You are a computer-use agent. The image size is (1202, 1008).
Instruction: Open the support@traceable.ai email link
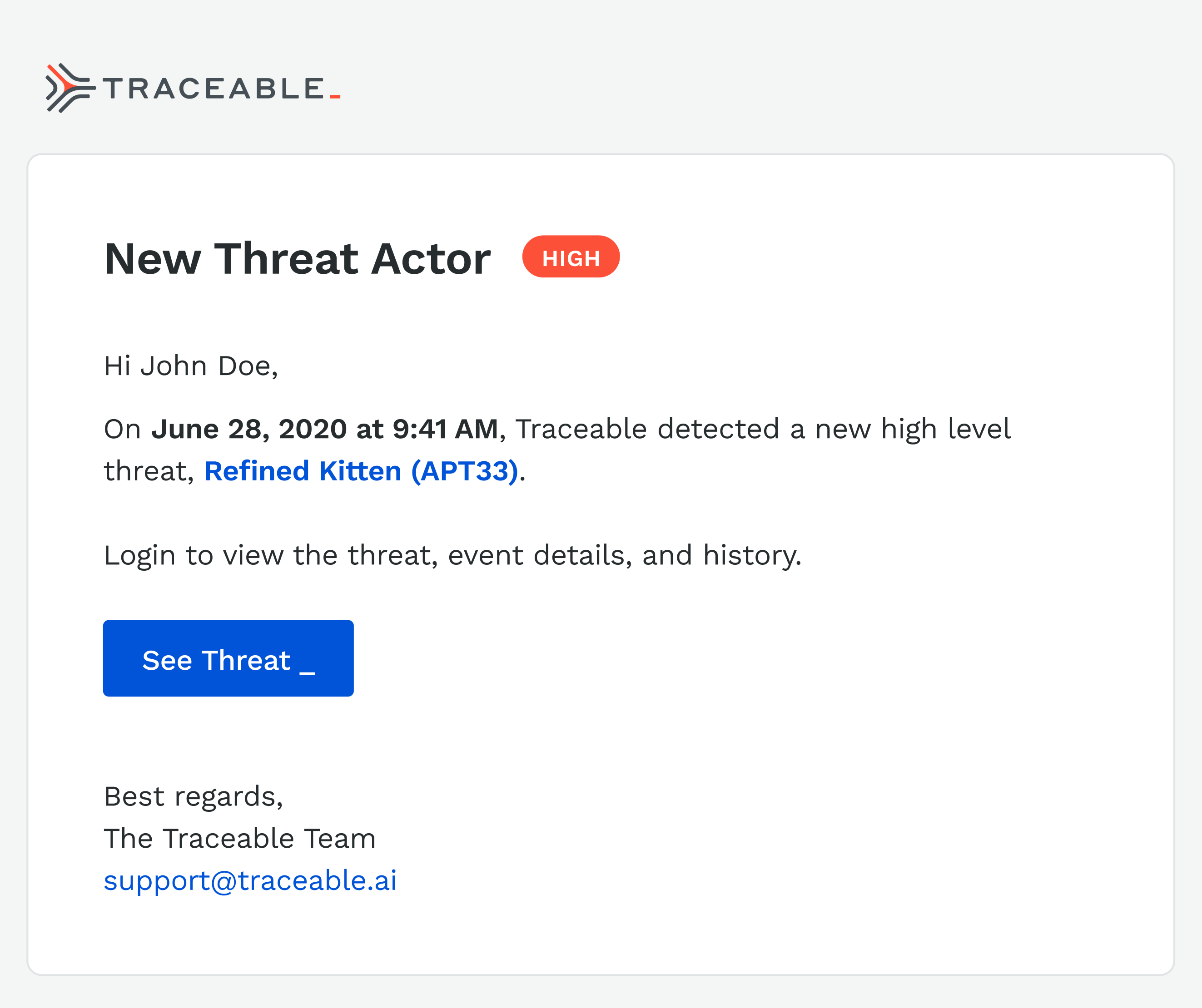pos(250,880)
